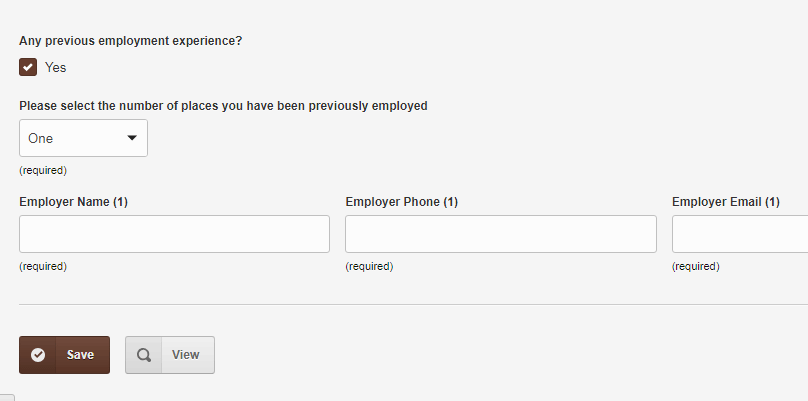Click the small tab at bottom-left corner

coord(7,398)
